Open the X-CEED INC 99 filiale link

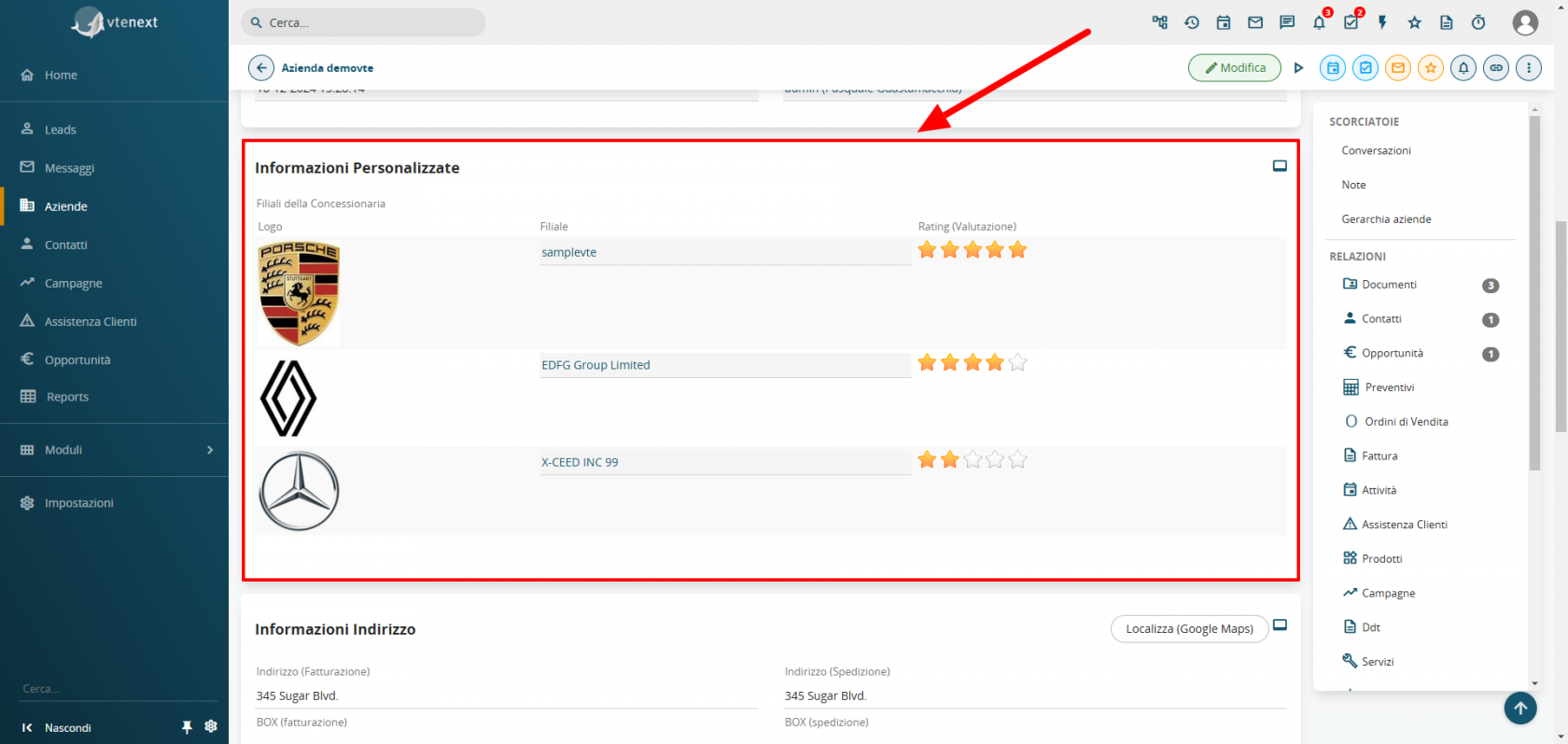(x=580, y=462)
